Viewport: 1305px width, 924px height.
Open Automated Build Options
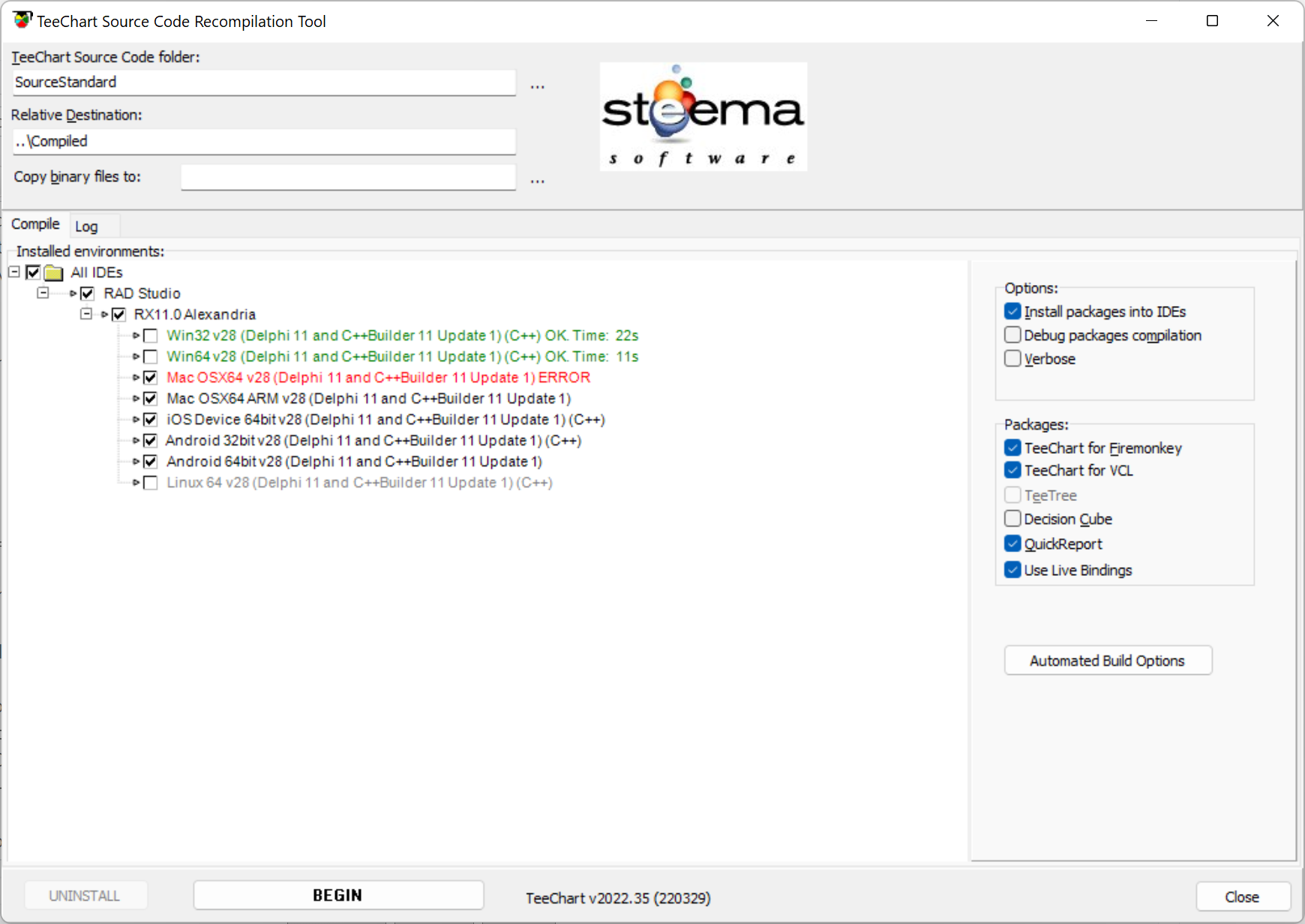tap(1108, 661)
